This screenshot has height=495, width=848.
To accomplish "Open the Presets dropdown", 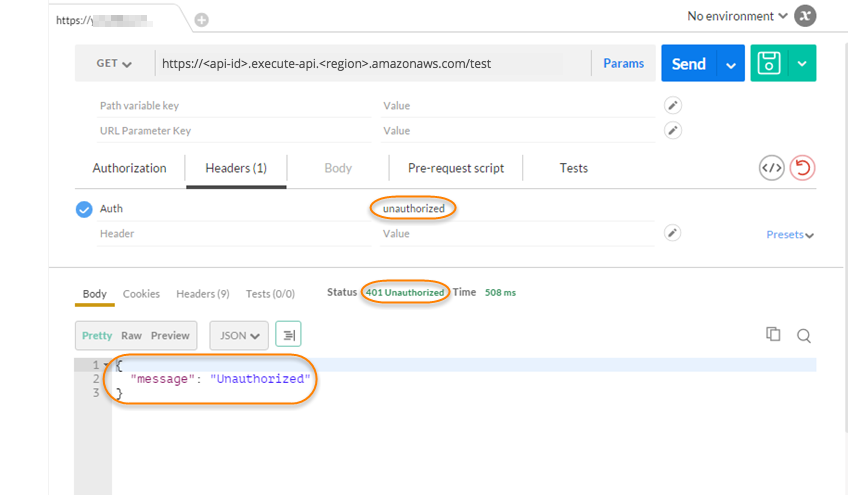I will point(789,235).
